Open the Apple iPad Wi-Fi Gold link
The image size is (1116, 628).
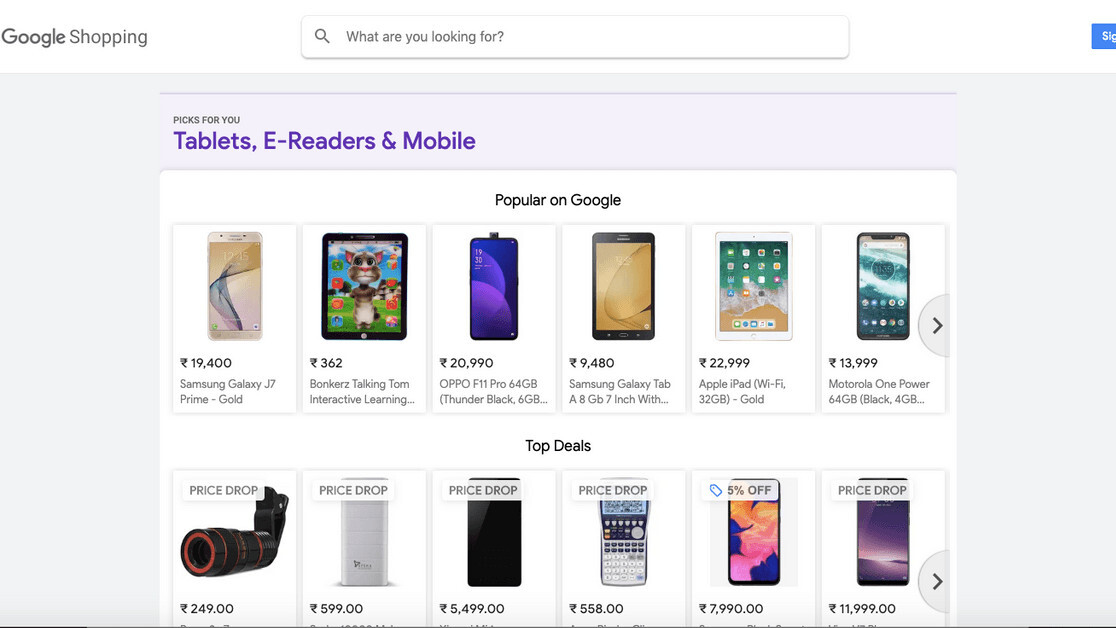(x=741, y=391)
